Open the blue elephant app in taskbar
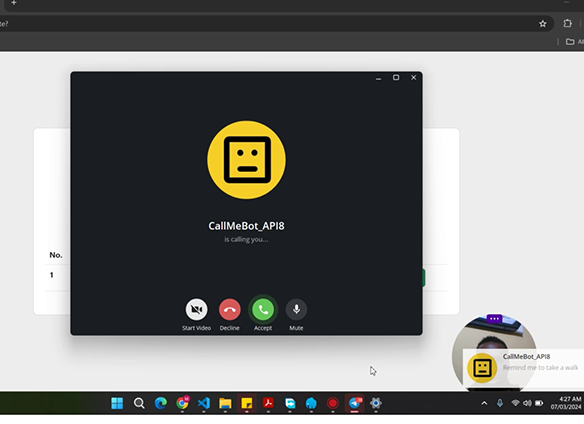The image size is (584, 424). point(311,403)
